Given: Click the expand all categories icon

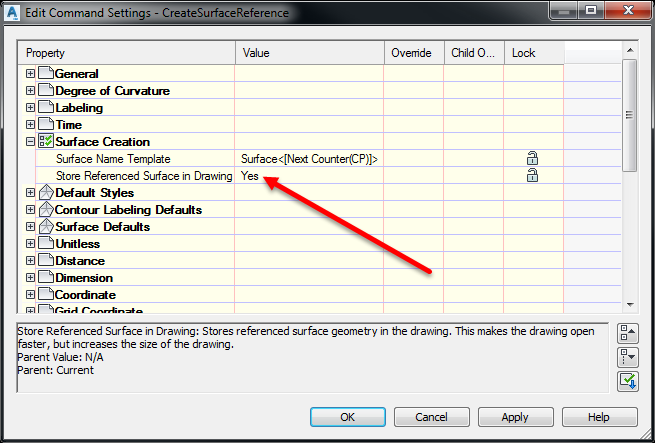Looking at the screenshot, I should (x=627, y=358).
